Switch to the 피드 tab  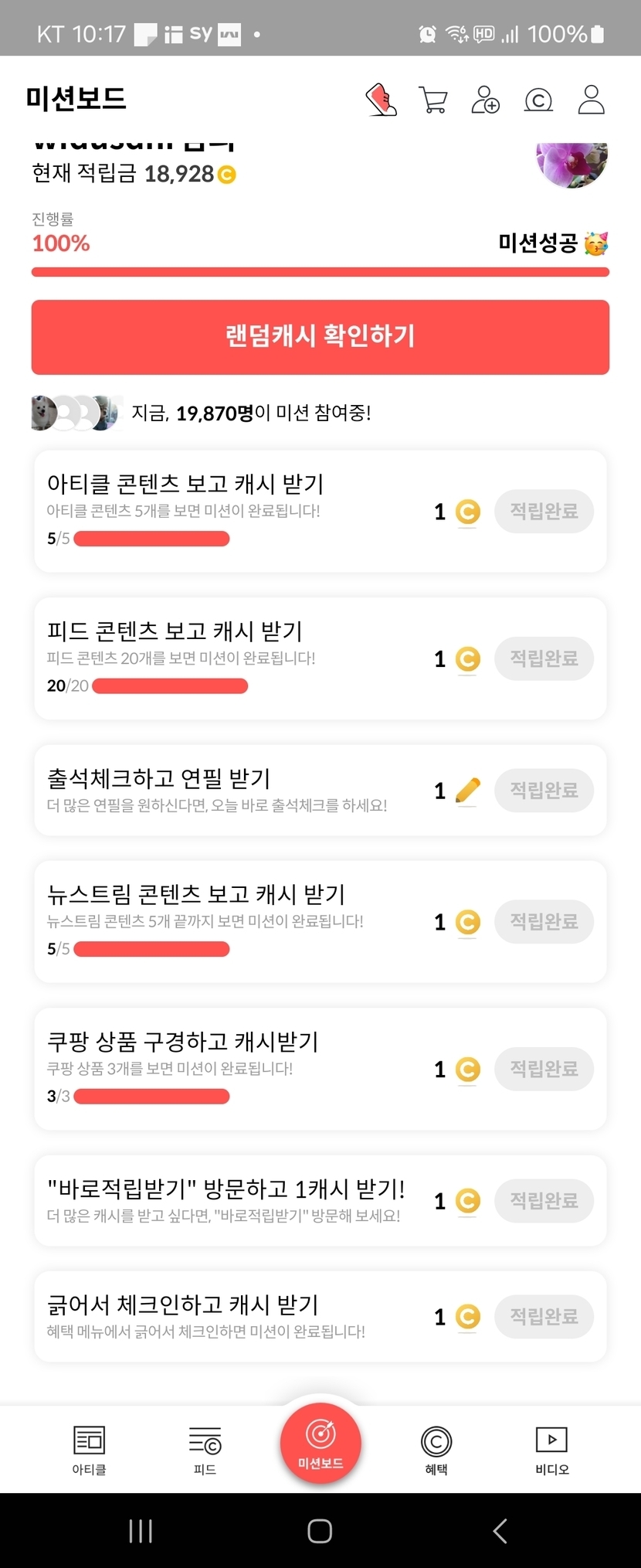pos(205,1451)
